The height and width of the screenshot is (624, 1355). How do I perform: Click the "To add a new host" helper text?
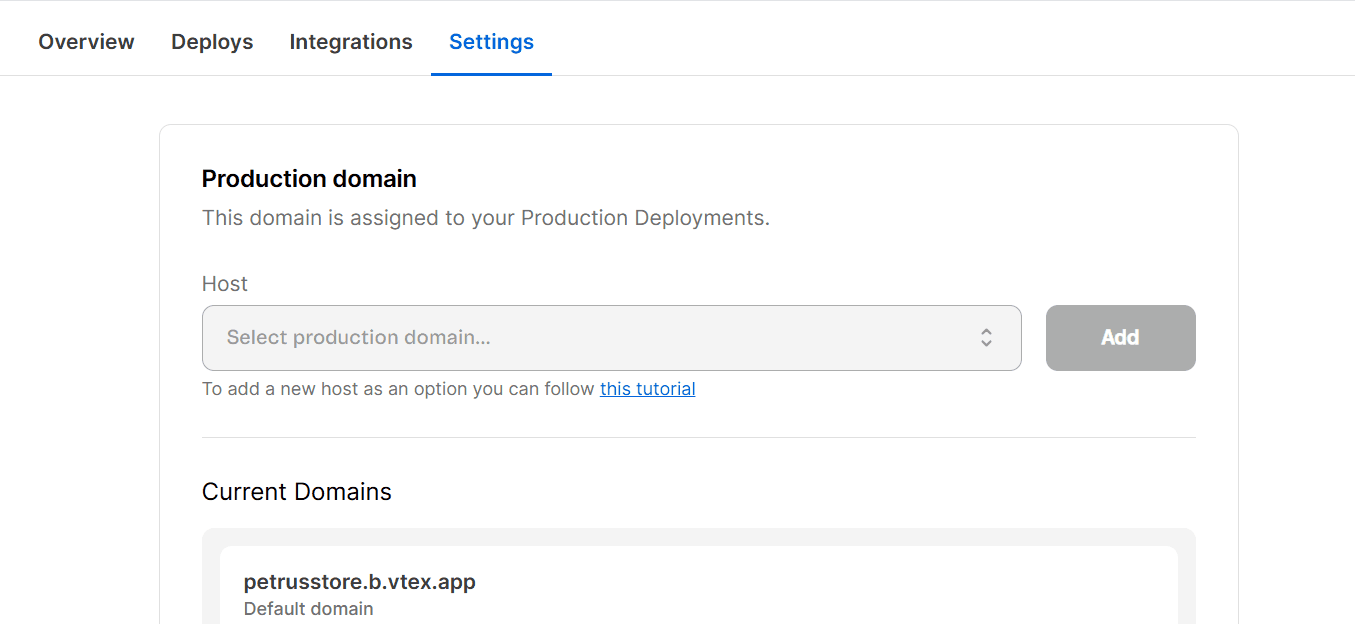pos(398,389)
